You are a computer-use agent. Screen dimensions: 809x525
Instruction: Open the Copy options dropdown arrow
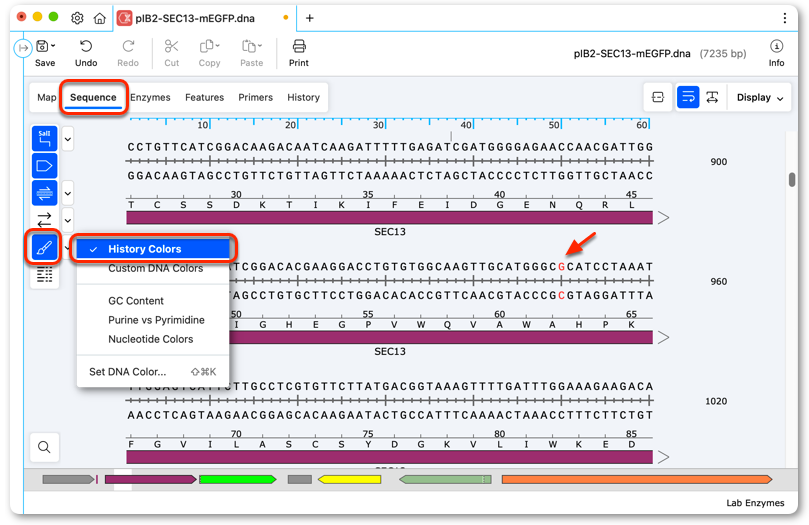[x=218, y=45]
